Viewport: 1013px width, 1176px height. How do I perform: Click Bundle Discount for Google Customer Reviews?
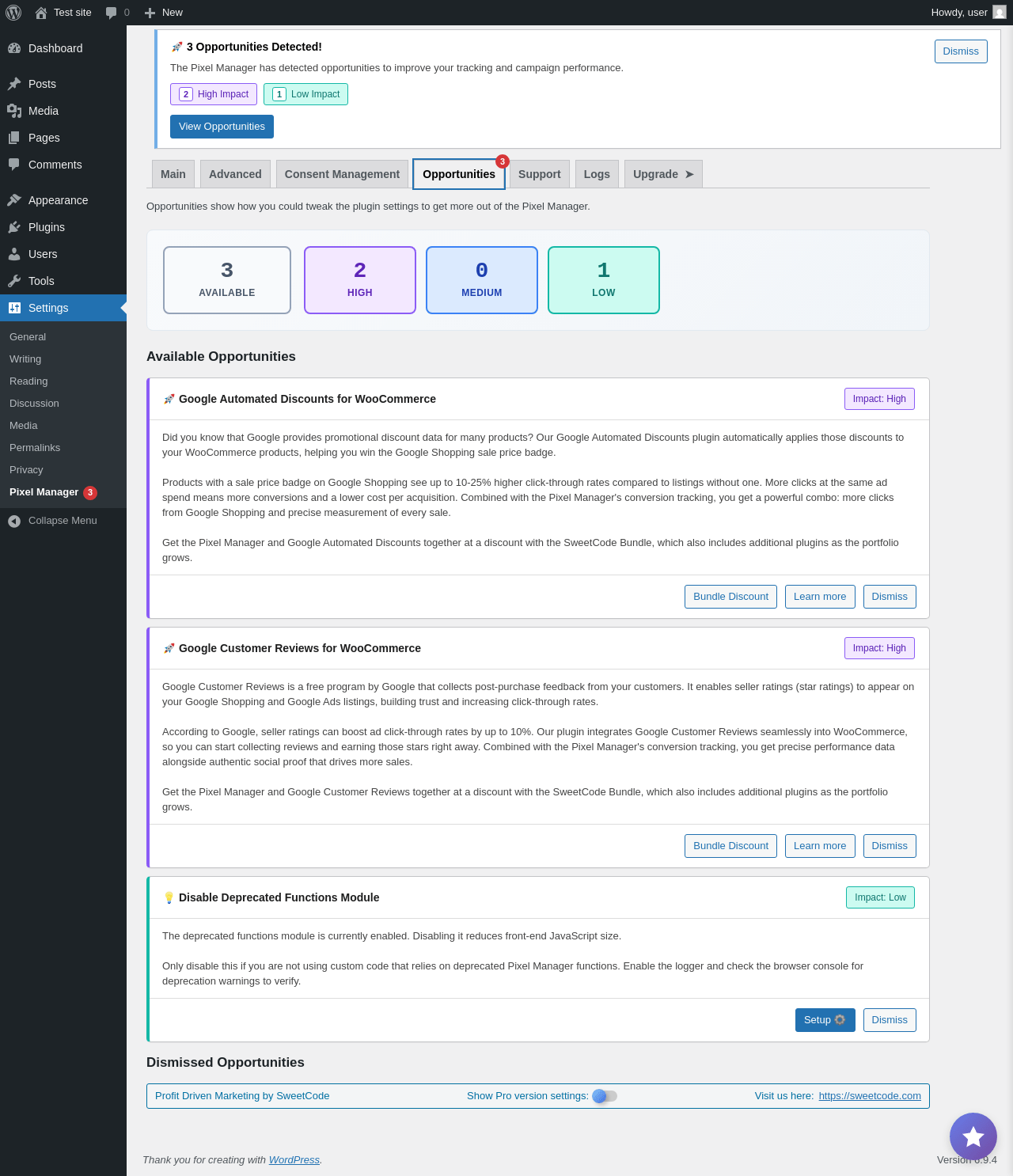tap(730, 846)
